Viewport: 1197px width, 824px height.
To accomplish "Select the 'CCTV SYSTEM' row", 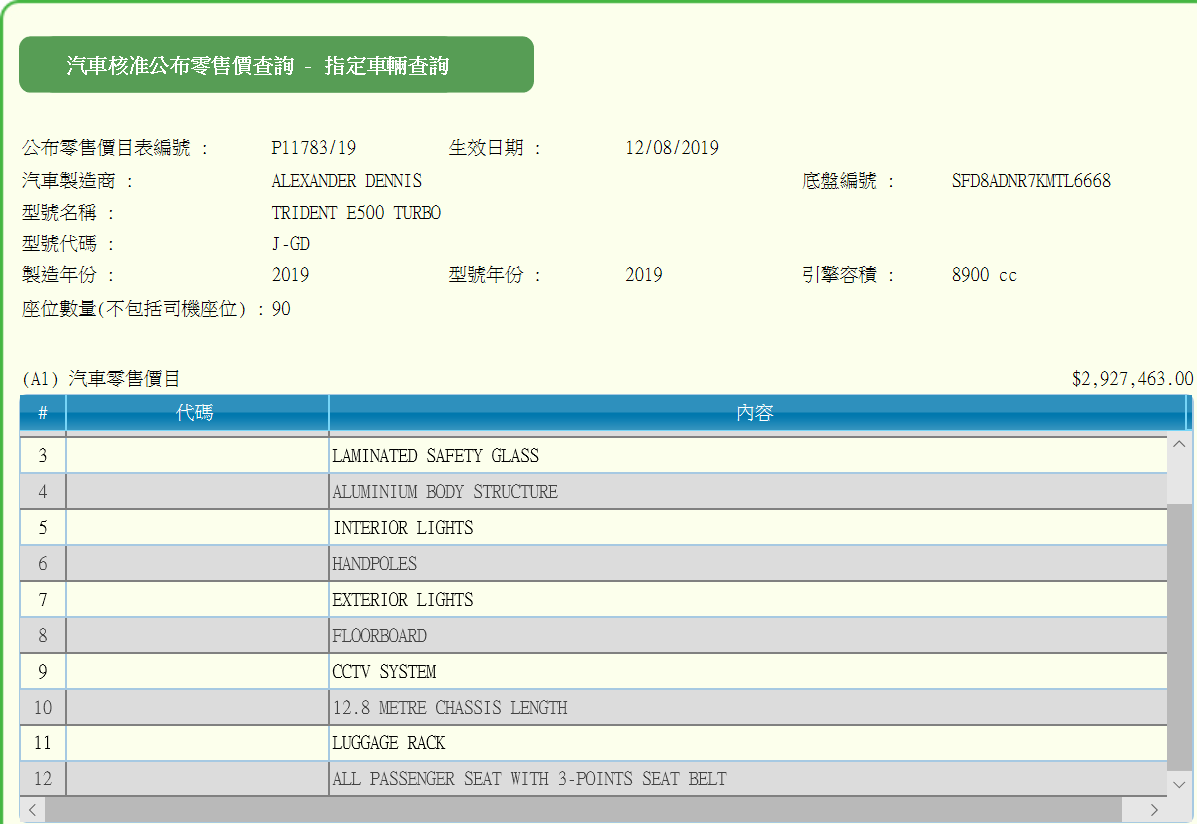I will point(594,671).
